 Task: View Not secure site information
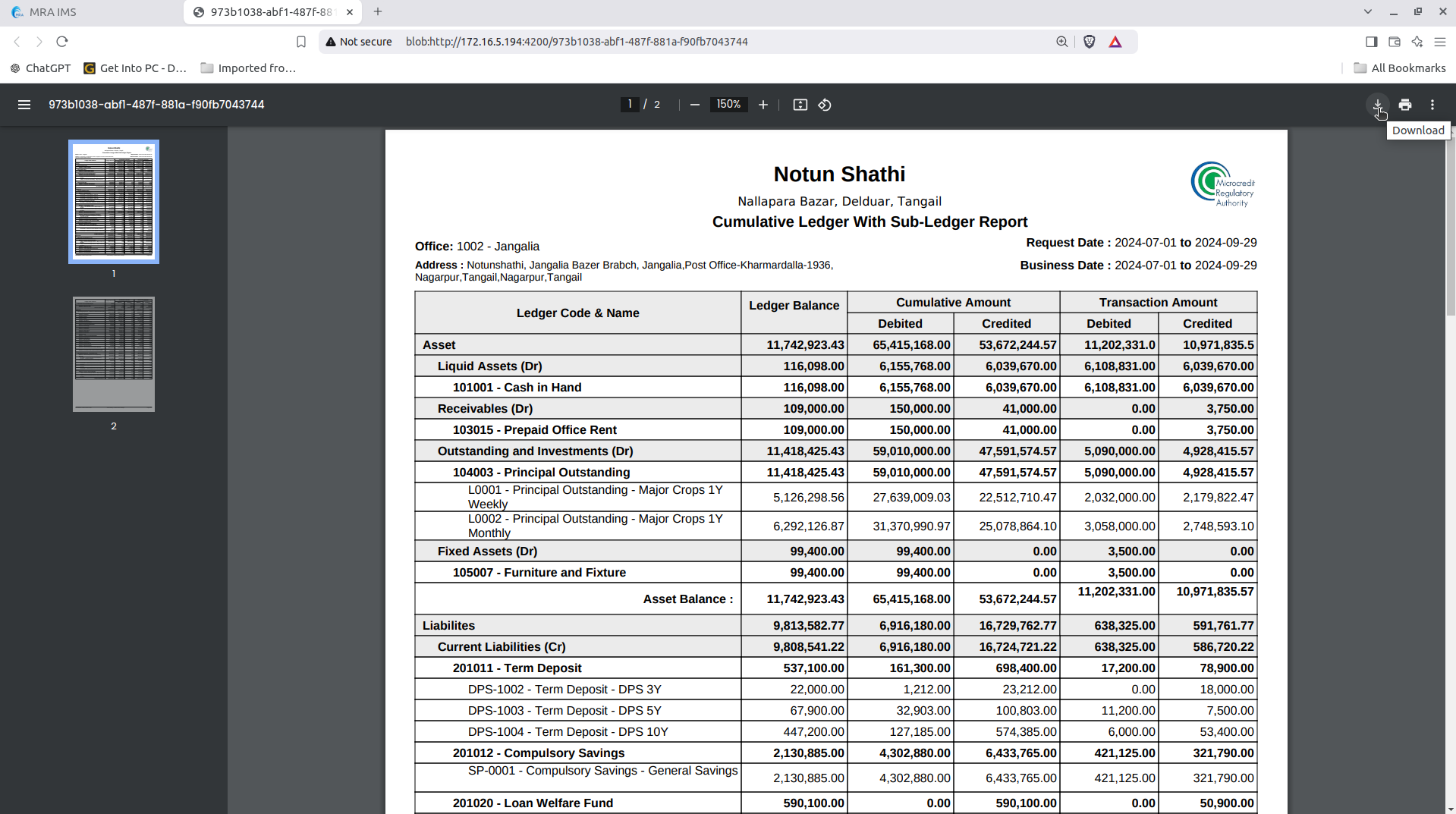pos(359,42)
